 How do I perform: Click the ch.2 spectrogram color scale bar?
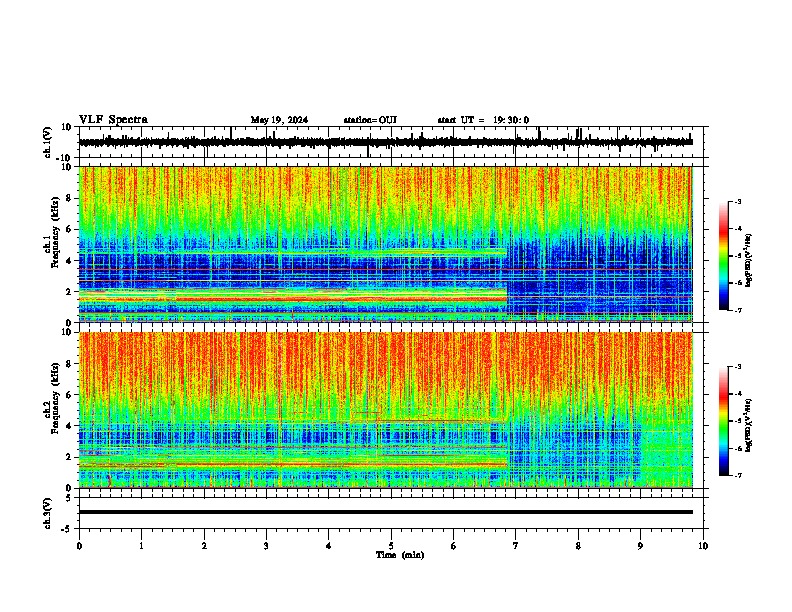(x=724, y=421)
